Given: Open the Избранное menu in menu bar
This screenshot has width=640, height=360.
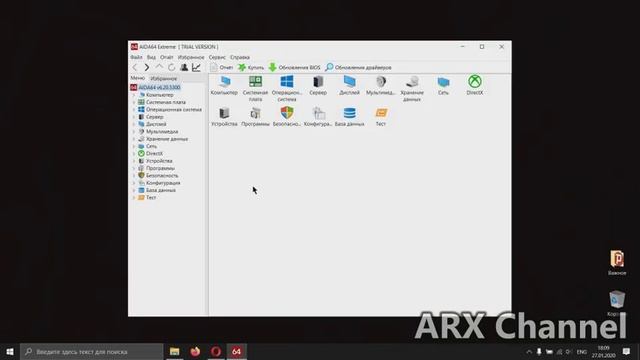Looking at the screenshot, I should [191, 57].
